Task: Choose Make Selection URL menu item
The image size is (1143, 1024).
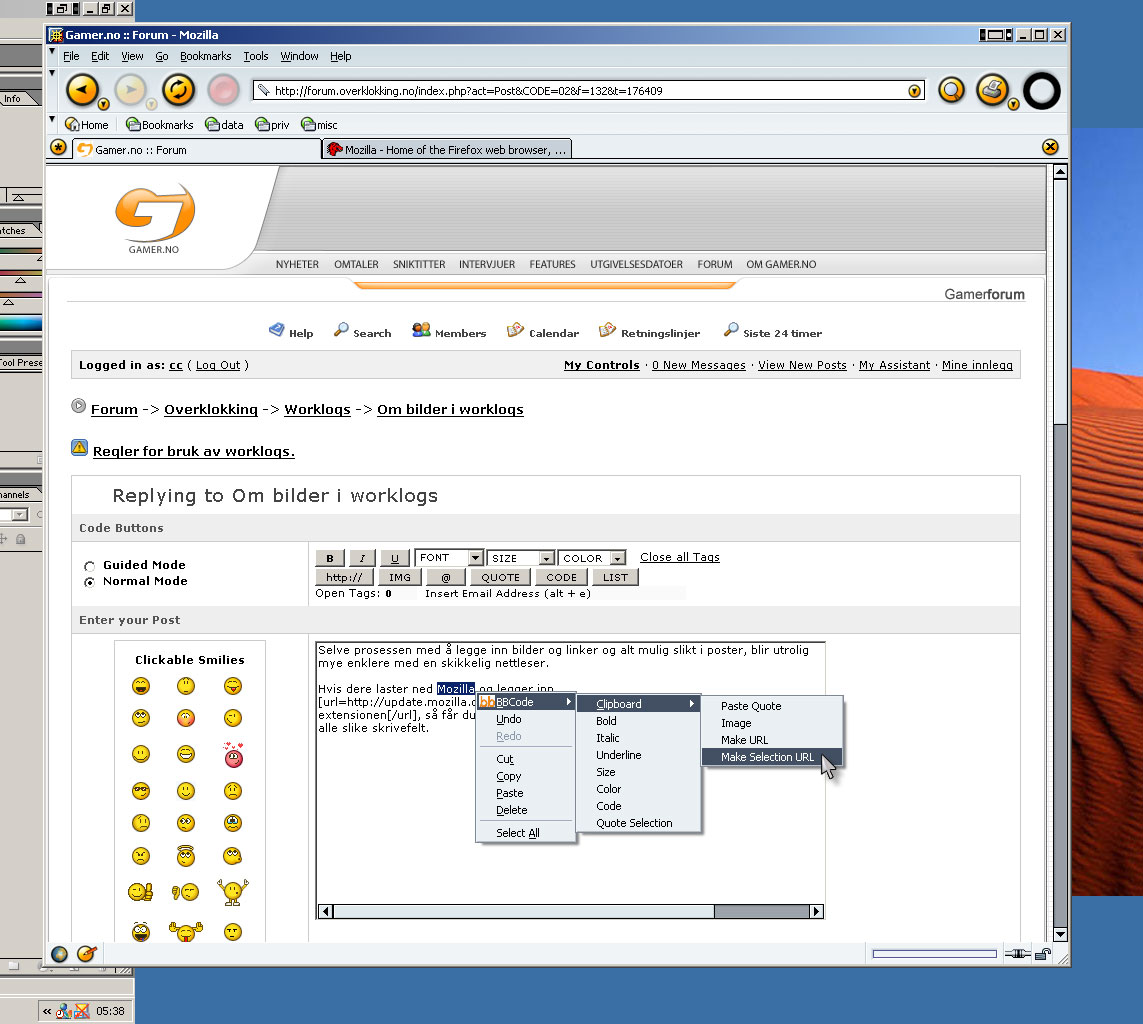Action: (772, 757)
